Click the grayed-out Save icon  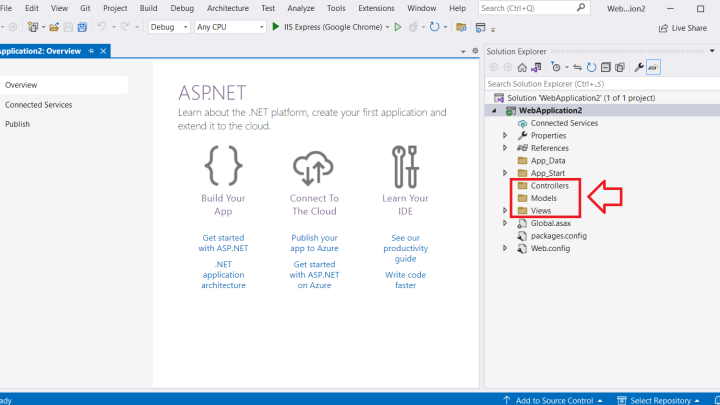[68, 27]
